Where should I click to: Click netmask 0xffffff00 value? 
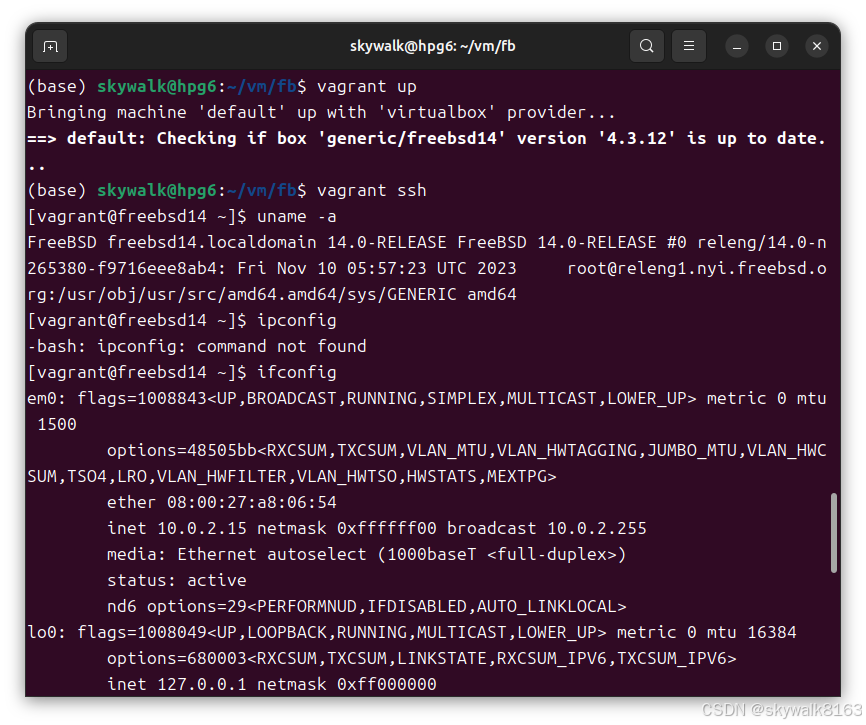(387, 528)
